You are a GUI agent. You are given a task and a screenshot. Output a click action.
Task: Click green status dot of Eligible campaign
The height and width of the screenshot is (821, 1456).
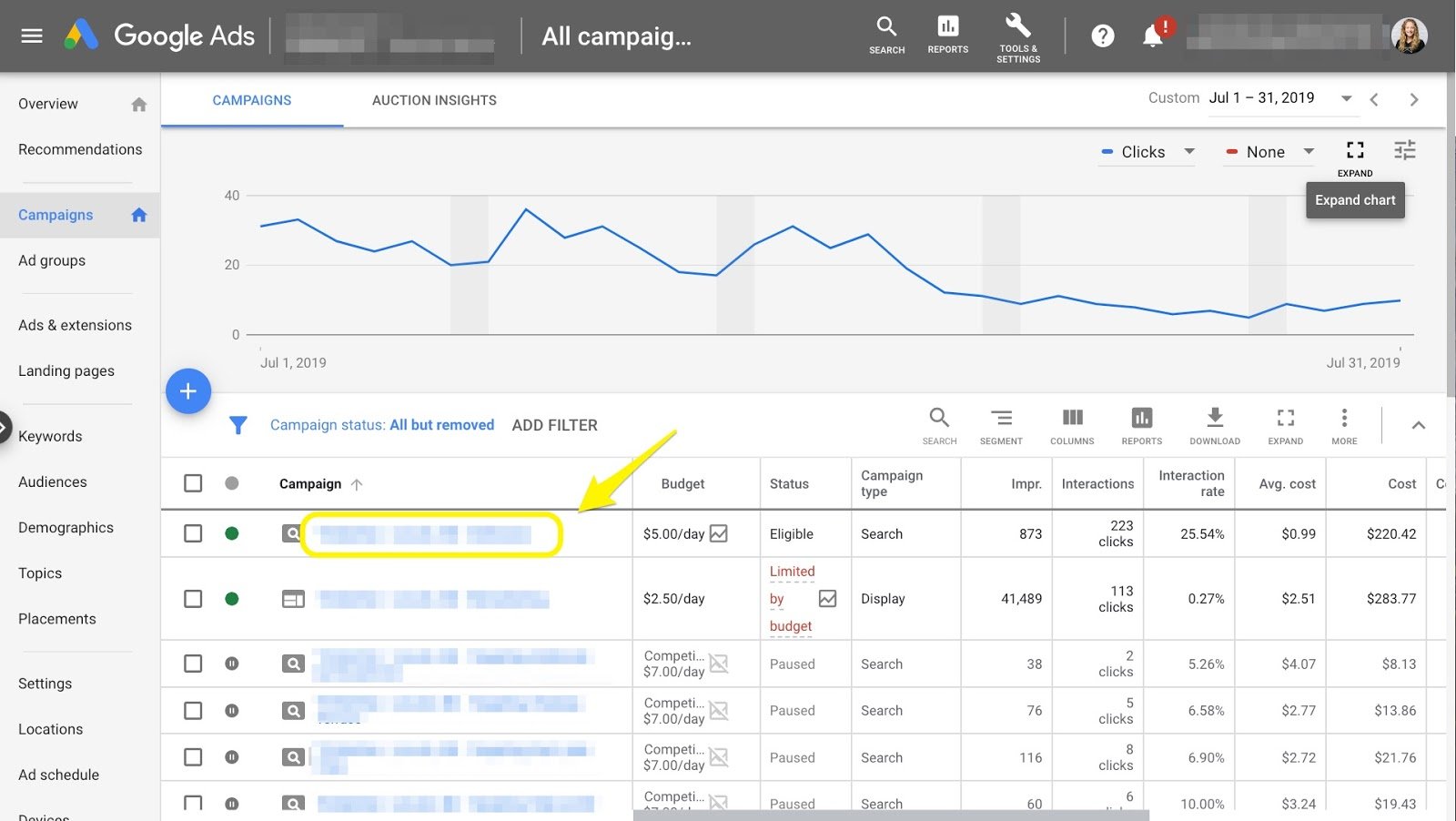[232, 533]
